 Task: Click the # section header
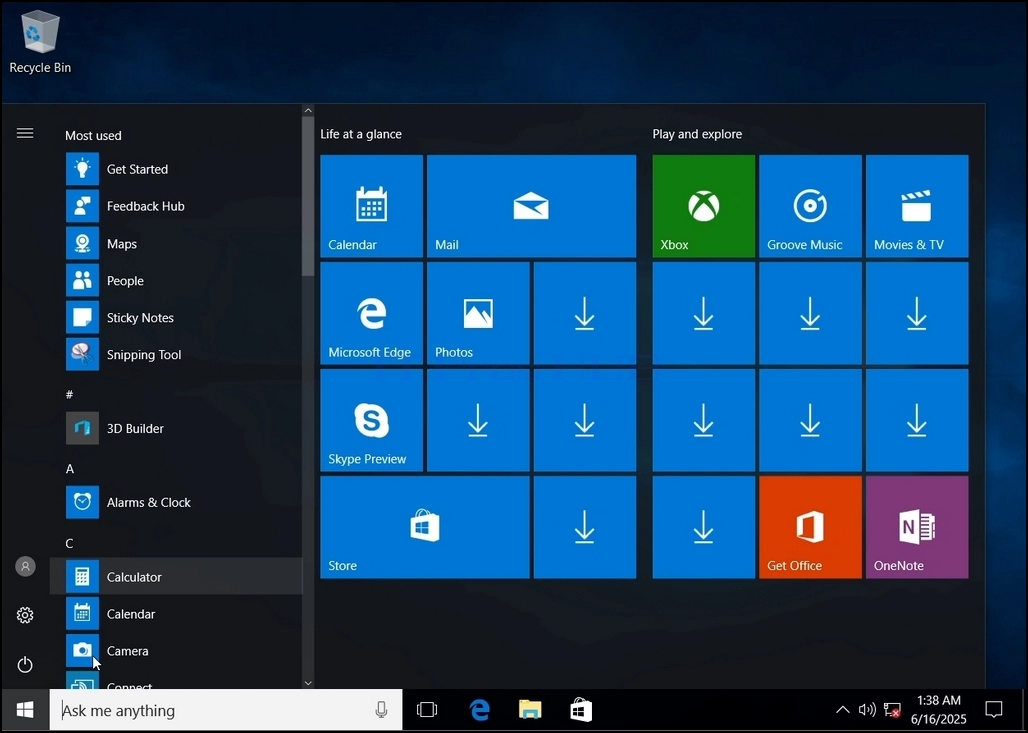69,395
